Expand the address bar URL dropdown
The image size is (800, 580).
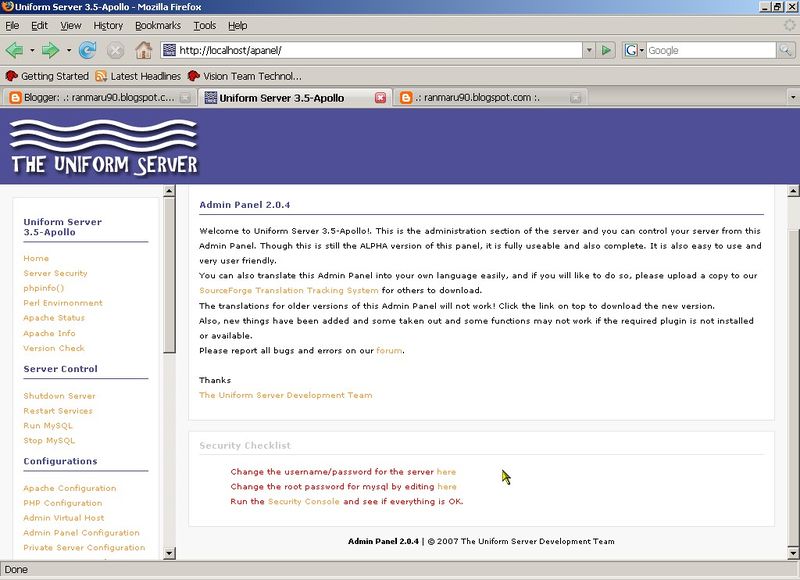[x=589, y=50]
